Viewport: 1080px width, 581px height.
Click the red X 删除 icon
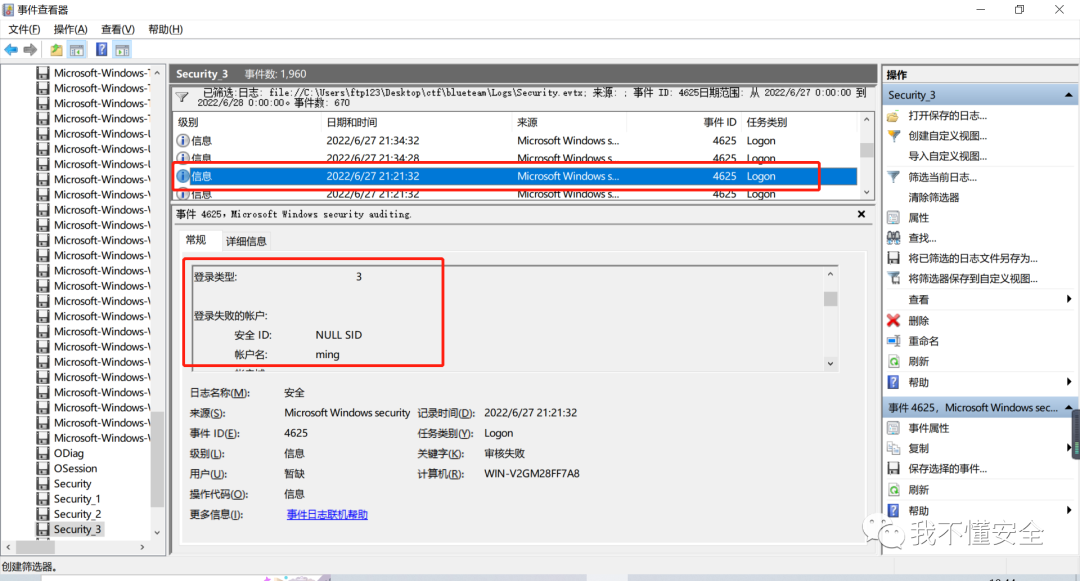point(893,320)
